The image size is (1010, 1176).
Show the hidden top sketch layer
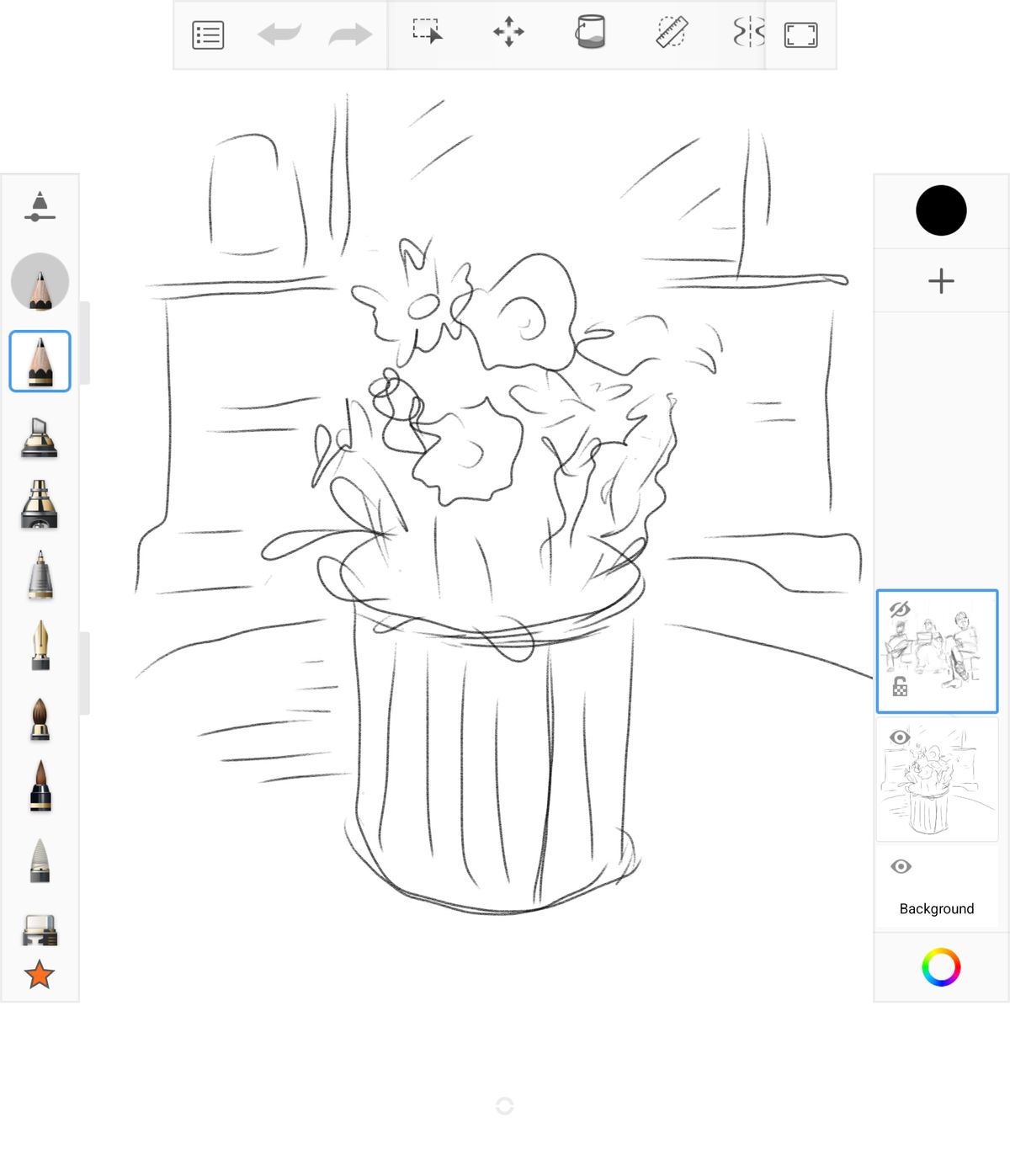tap(900, 609)
